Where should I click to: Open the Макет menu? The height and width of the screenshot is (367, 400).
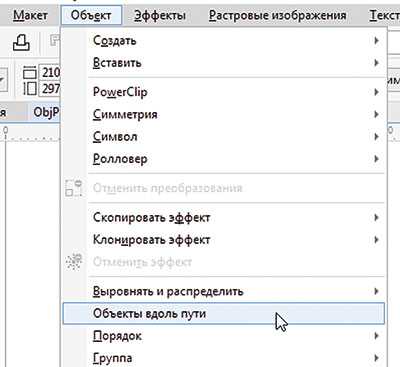[30, 15]
